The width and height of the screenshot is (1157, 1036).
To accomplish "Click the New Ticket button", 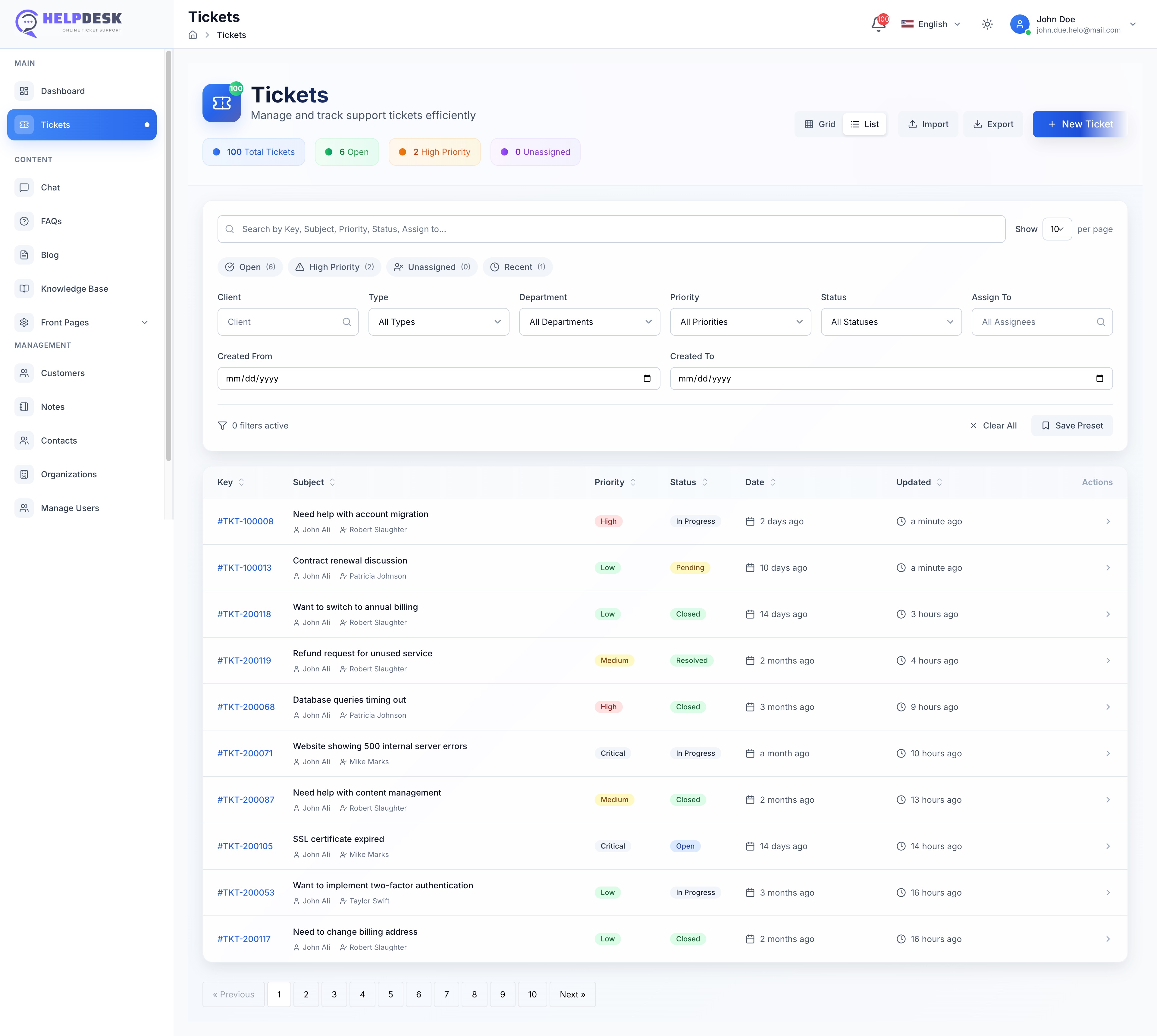I will 1080,124.
